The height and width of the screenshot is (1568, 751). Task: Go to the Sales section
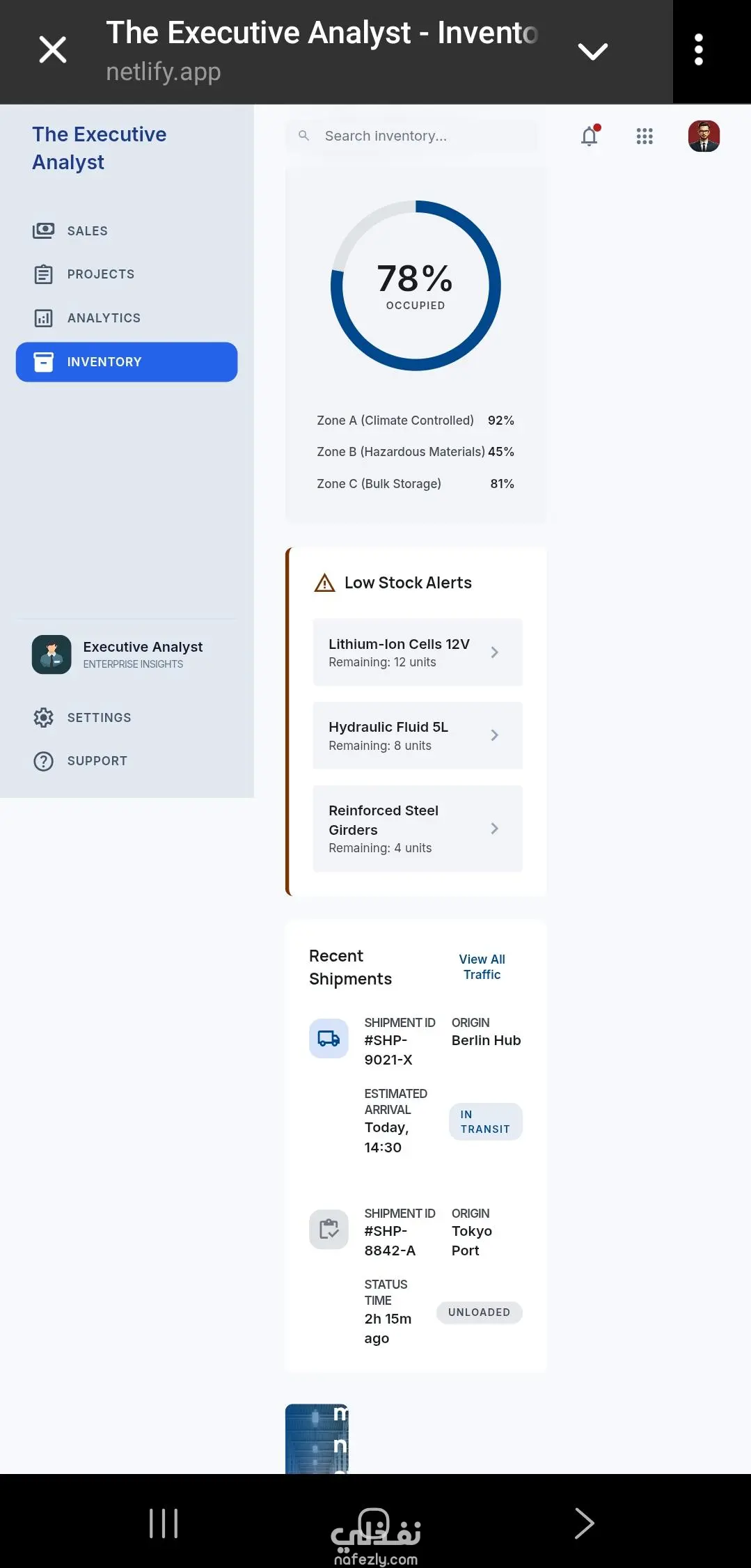[87, 231]
